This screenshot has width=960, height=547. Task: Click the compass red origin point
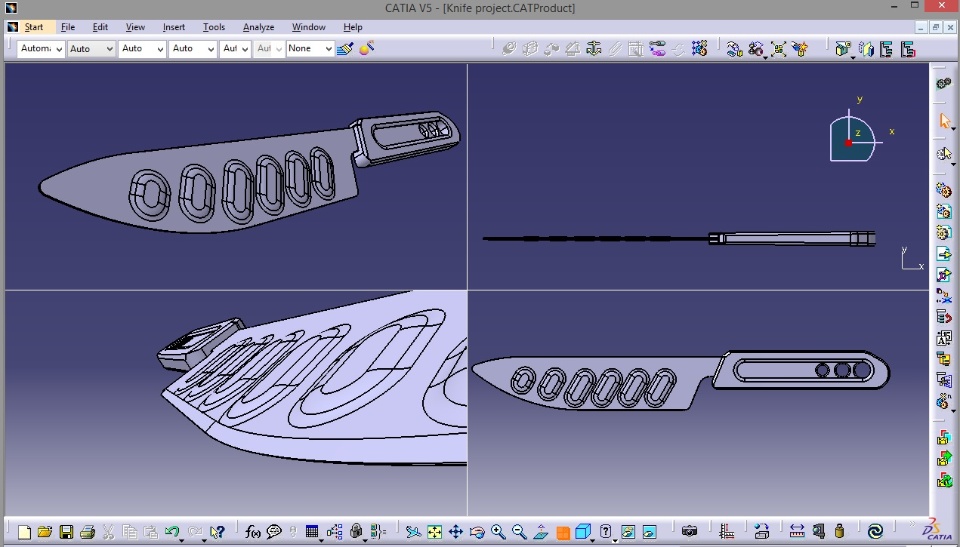(848, 143)
